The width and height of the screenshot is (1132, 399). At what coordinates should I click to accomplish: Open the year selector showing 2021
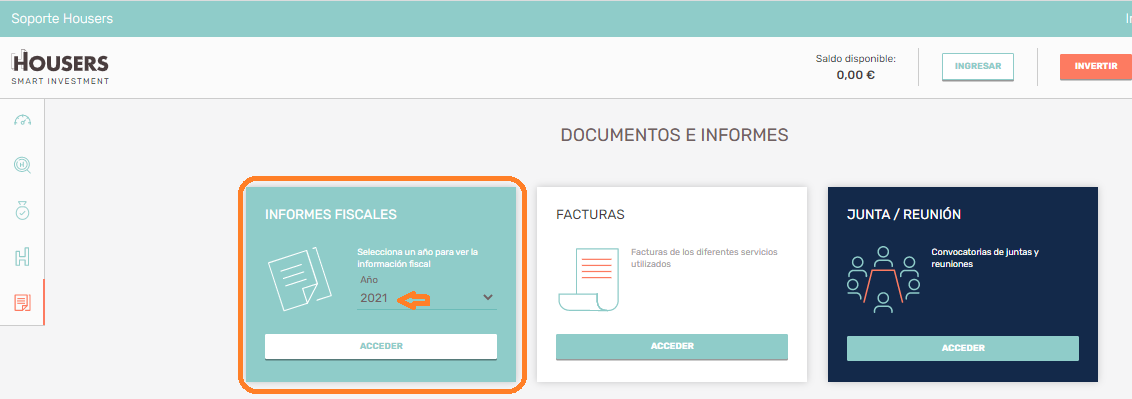coord(427,298)
